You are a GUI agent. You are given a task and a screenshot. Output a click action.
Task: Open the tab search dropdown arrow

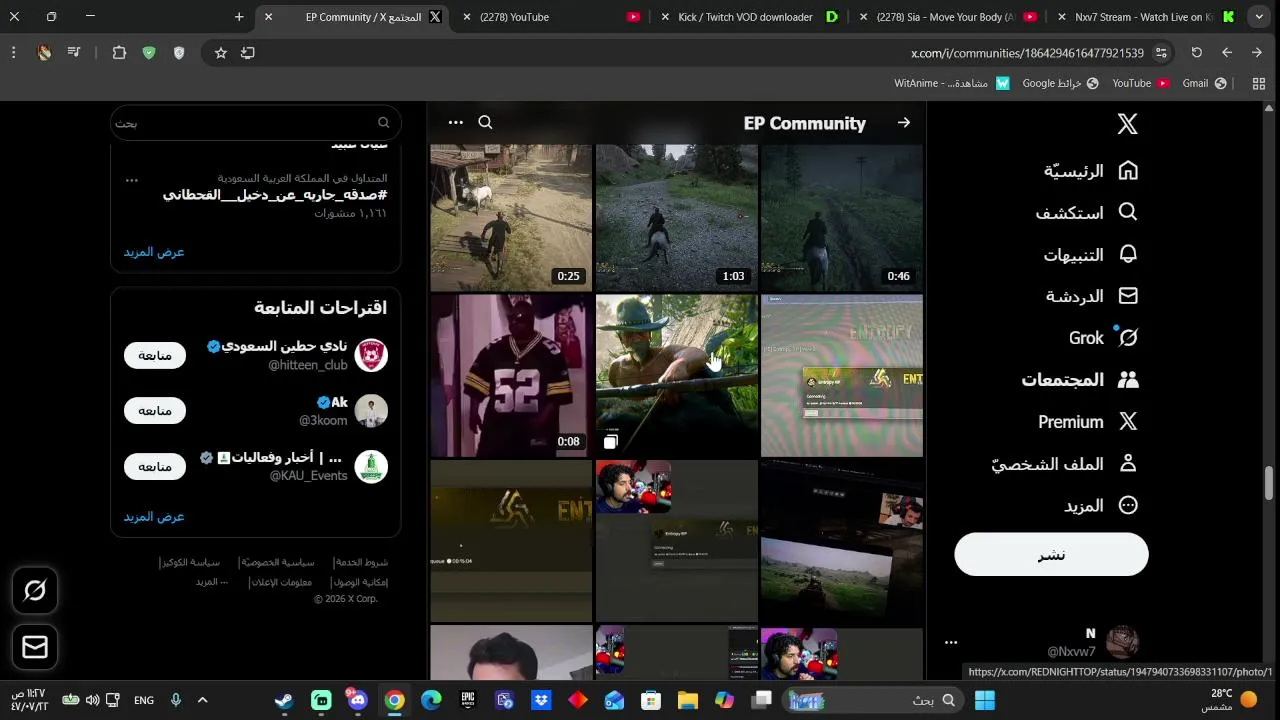pyautogui.click(x=1259, y=17)
